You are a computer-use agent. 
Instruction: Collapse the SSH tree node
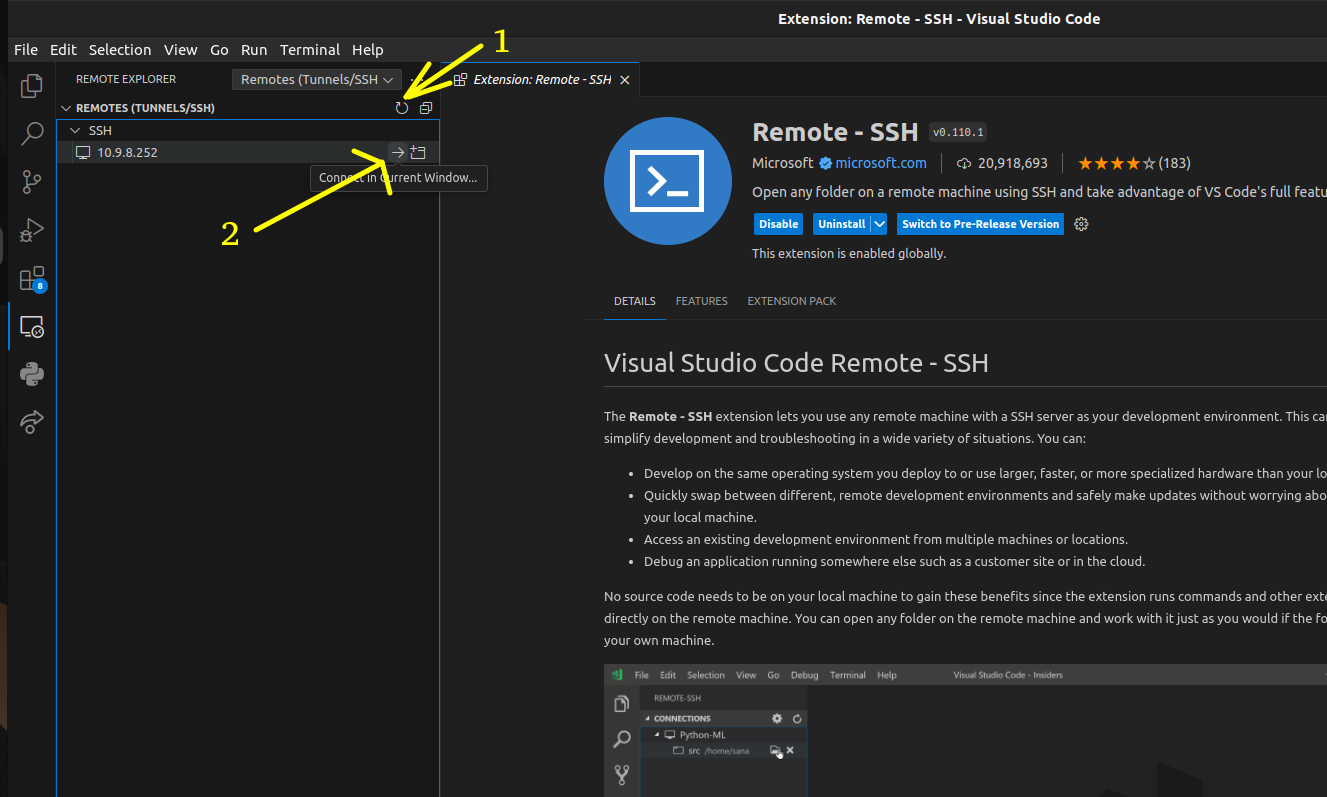[74, 131]
